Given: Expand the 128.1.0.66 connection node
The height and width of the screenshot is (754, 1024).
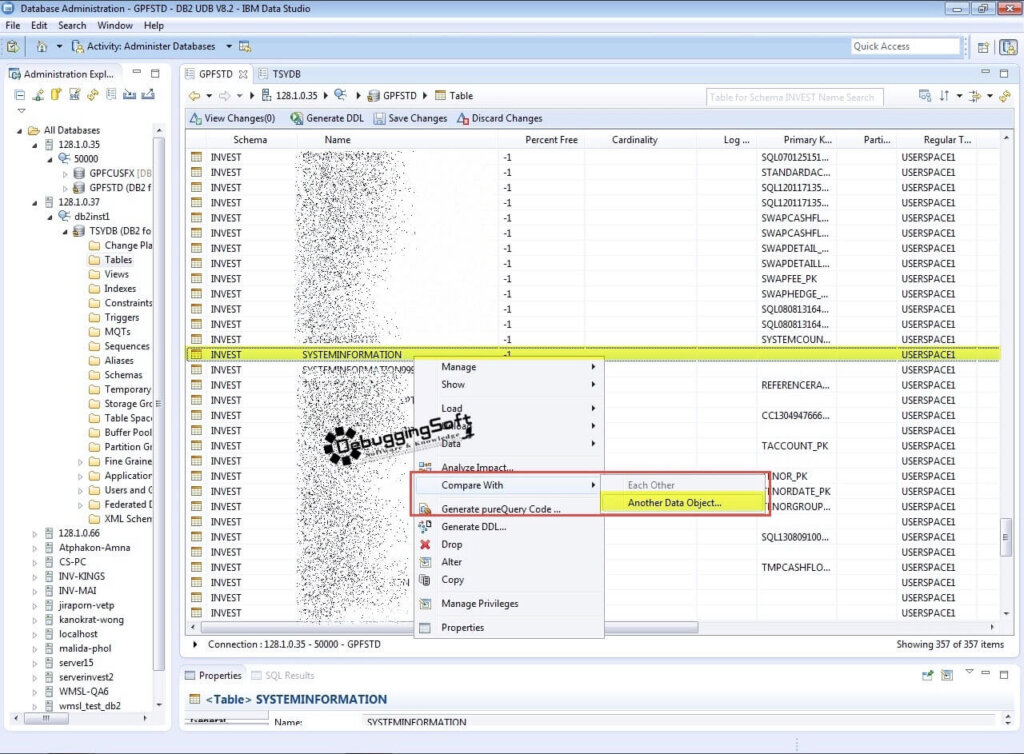Looking at the screenshot, I should (35, 533).
